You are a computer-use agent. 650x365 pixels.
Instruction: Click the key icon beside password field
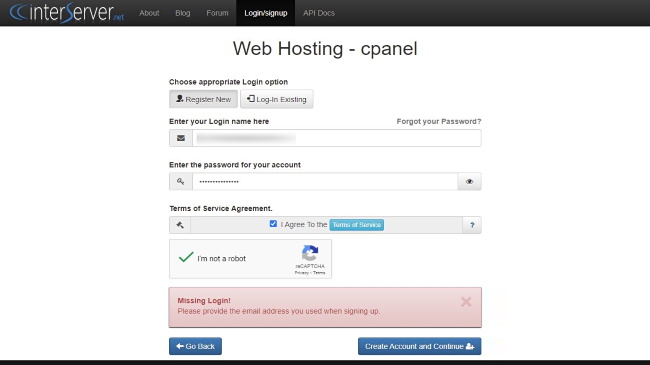[x=181, y=182]
